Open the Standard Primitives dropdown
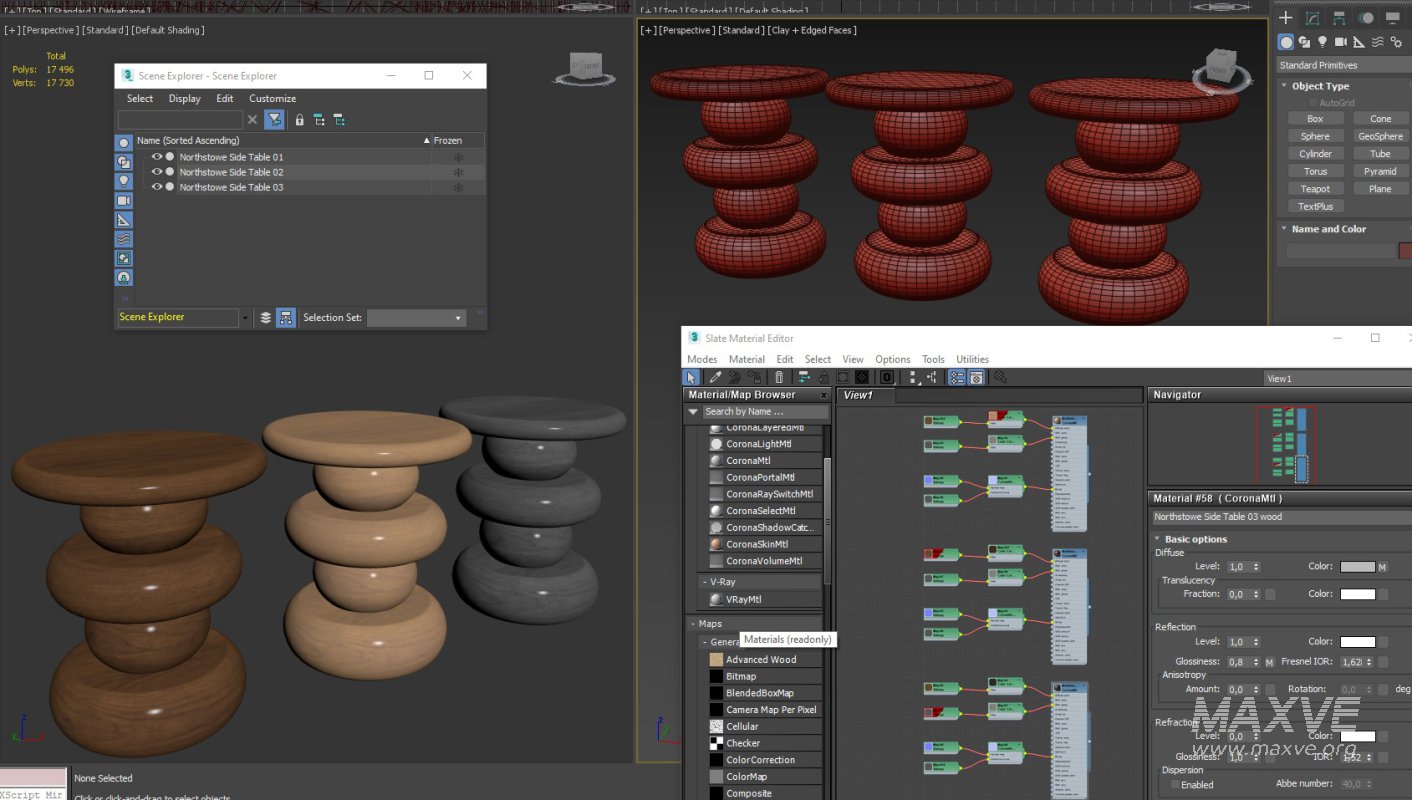1412x800 pixels. tap(1338, 65)
